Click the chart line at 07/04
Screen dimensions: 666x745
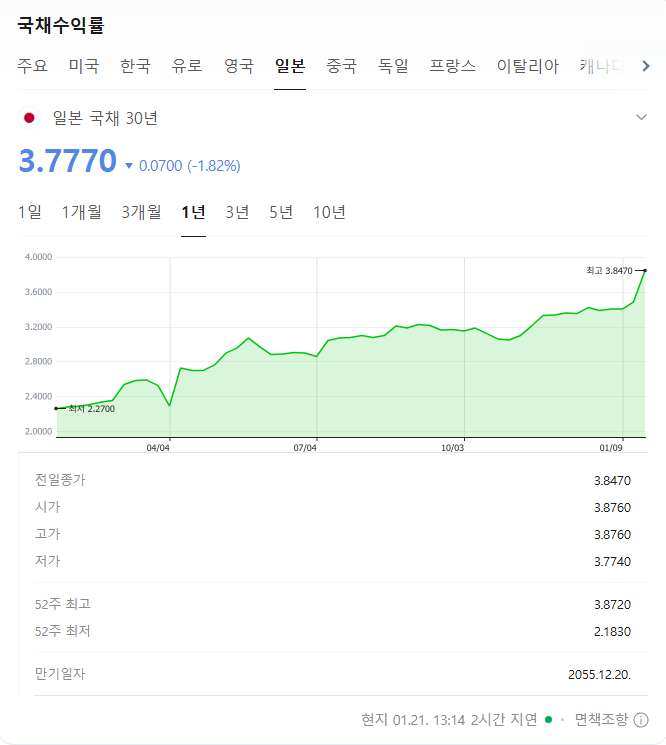point(317,356)
